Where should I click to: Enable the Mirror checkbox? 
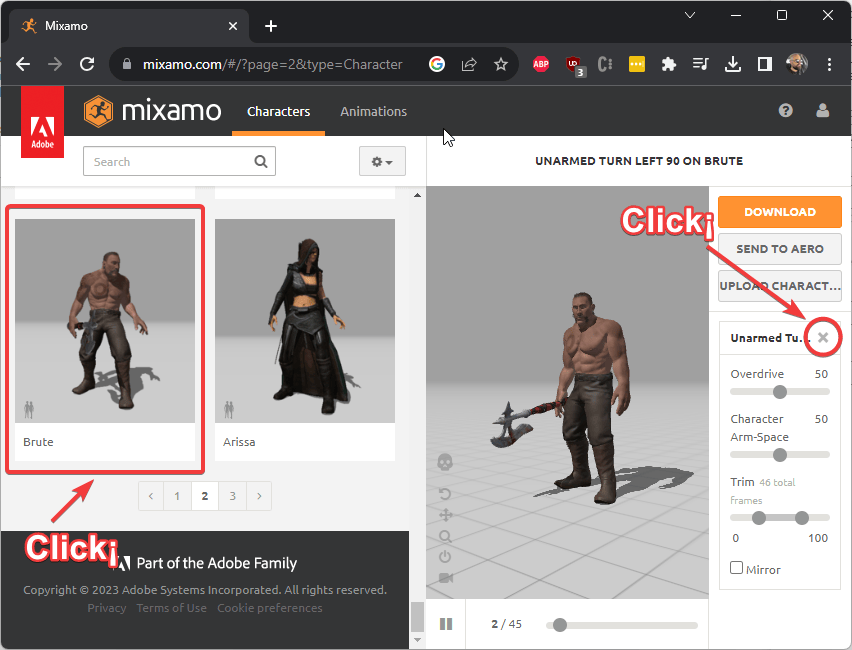click(736, 568)
